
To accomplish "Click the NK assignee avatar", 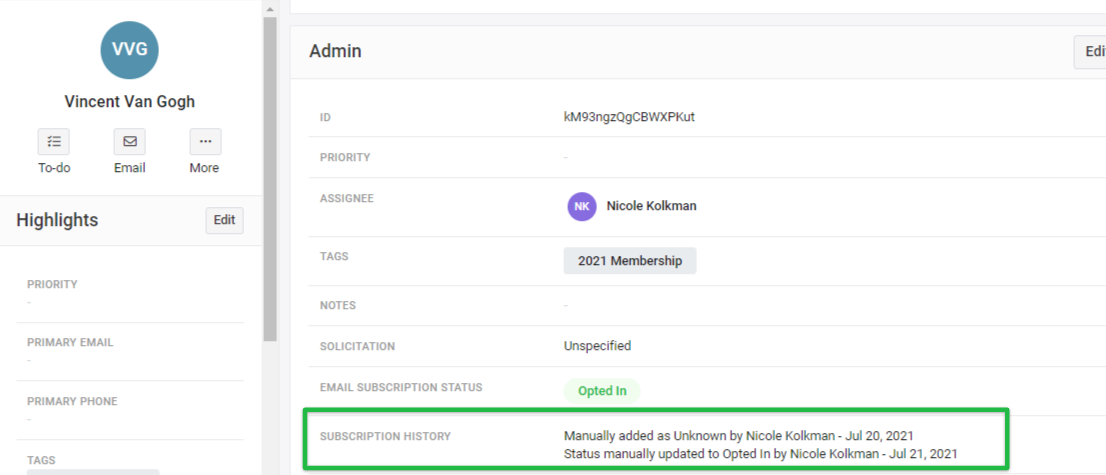I will click(x=582, y=207).
